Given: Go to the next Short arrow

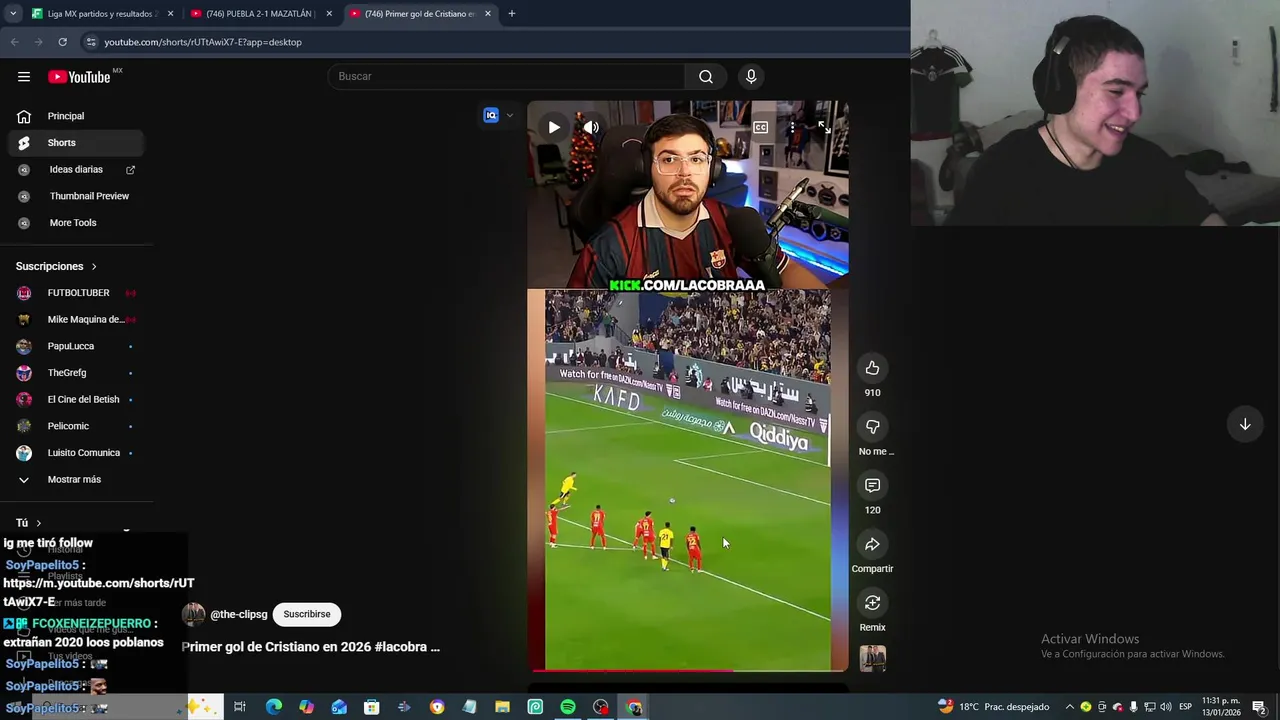Looking at the screenshot, I should pos(1245,425).
